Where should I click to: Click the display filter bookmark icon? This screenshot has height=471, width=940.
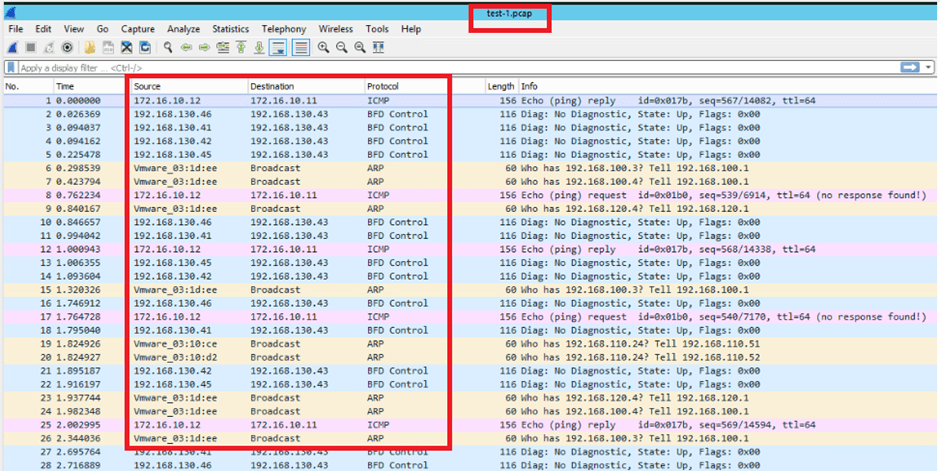click(11, 67)
